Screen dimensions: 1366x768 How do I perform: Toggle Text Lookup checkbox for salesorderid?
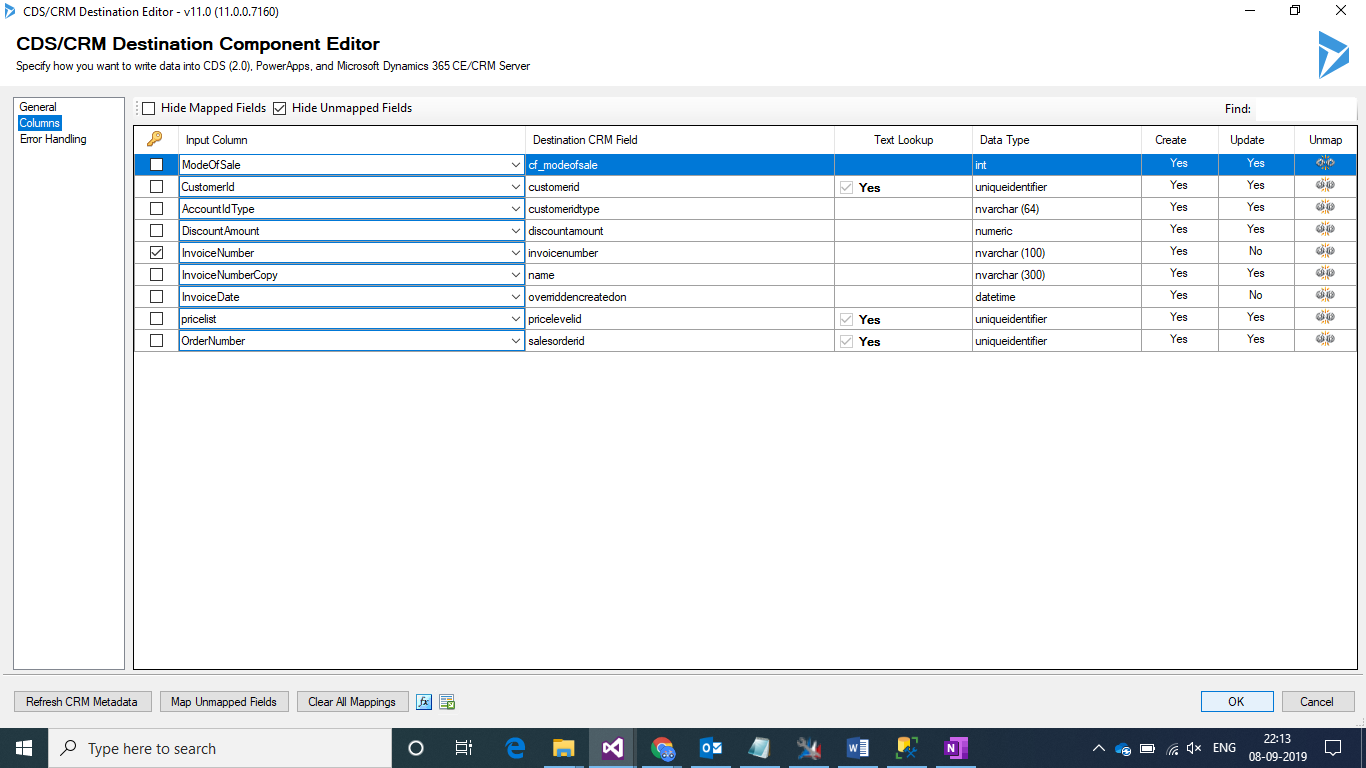[847, 341]
